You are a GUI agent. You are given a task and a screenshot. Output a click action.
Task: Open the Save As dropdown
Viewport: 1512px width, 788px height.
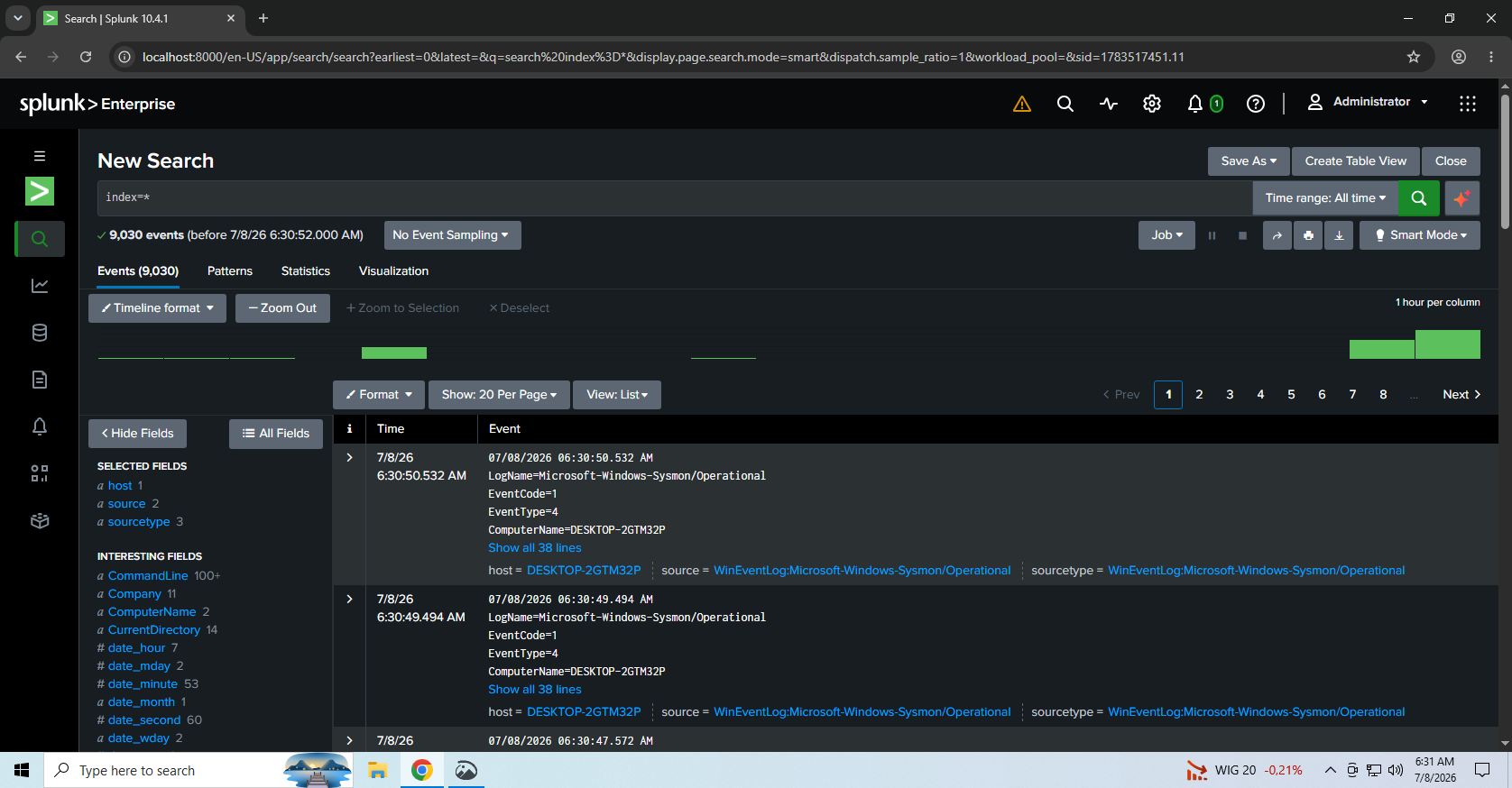pyautogui.click(x=1249, y=161)
